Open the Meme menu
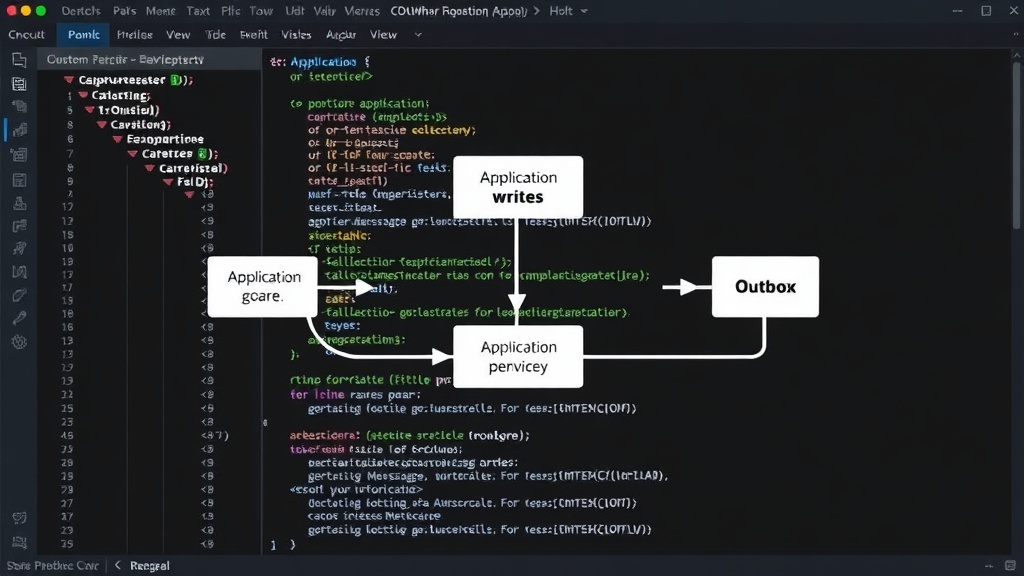This screenshot has width=1024, height=576. click(x=161, y=11)
